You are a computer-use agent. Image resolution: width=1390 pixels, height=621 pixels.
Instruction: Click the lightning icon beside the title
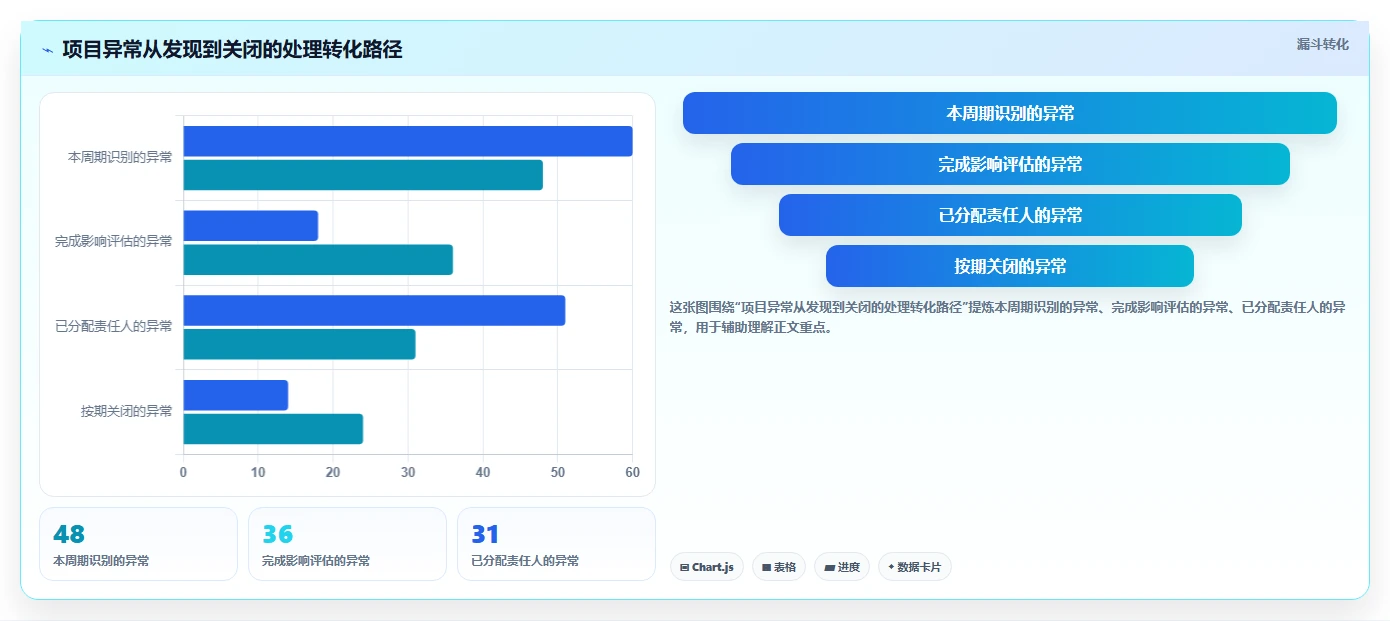click(x=48, y=50)
